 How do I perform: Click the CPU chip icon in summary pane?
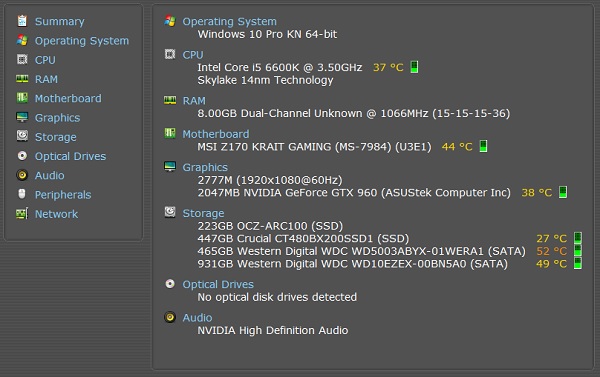(170, 54)
